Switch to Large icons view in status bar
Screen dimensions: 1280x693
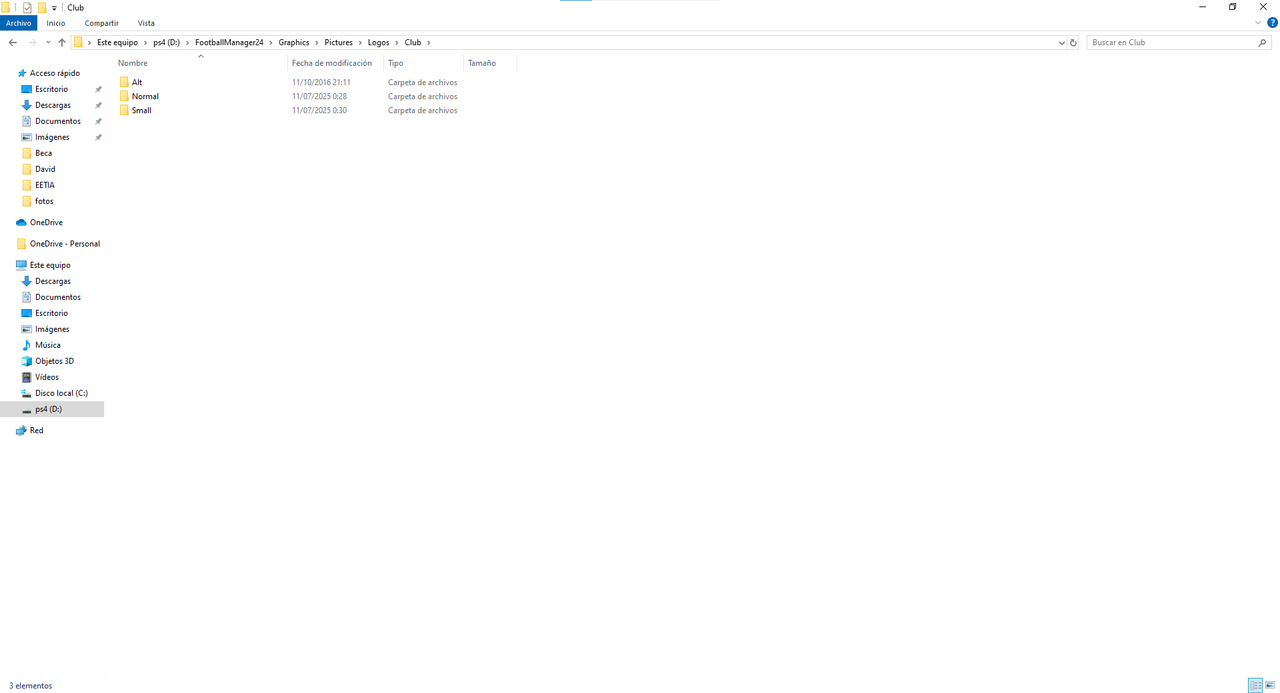1271,686
